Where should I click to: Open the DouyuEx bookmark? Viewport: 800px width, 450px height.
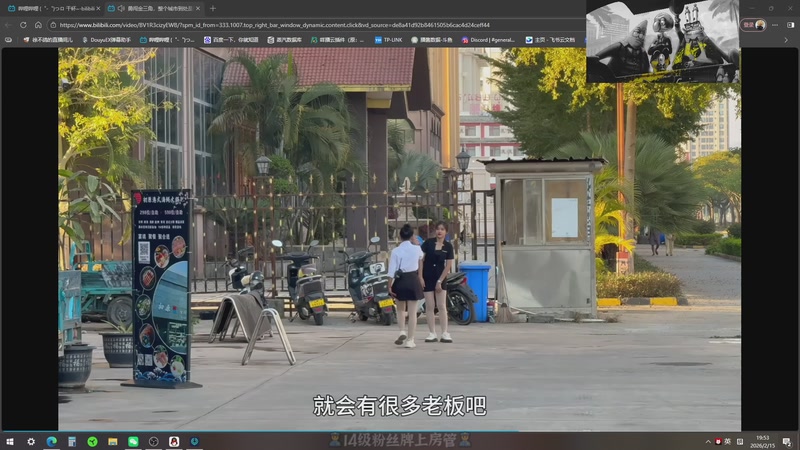[x=107, y=39]
